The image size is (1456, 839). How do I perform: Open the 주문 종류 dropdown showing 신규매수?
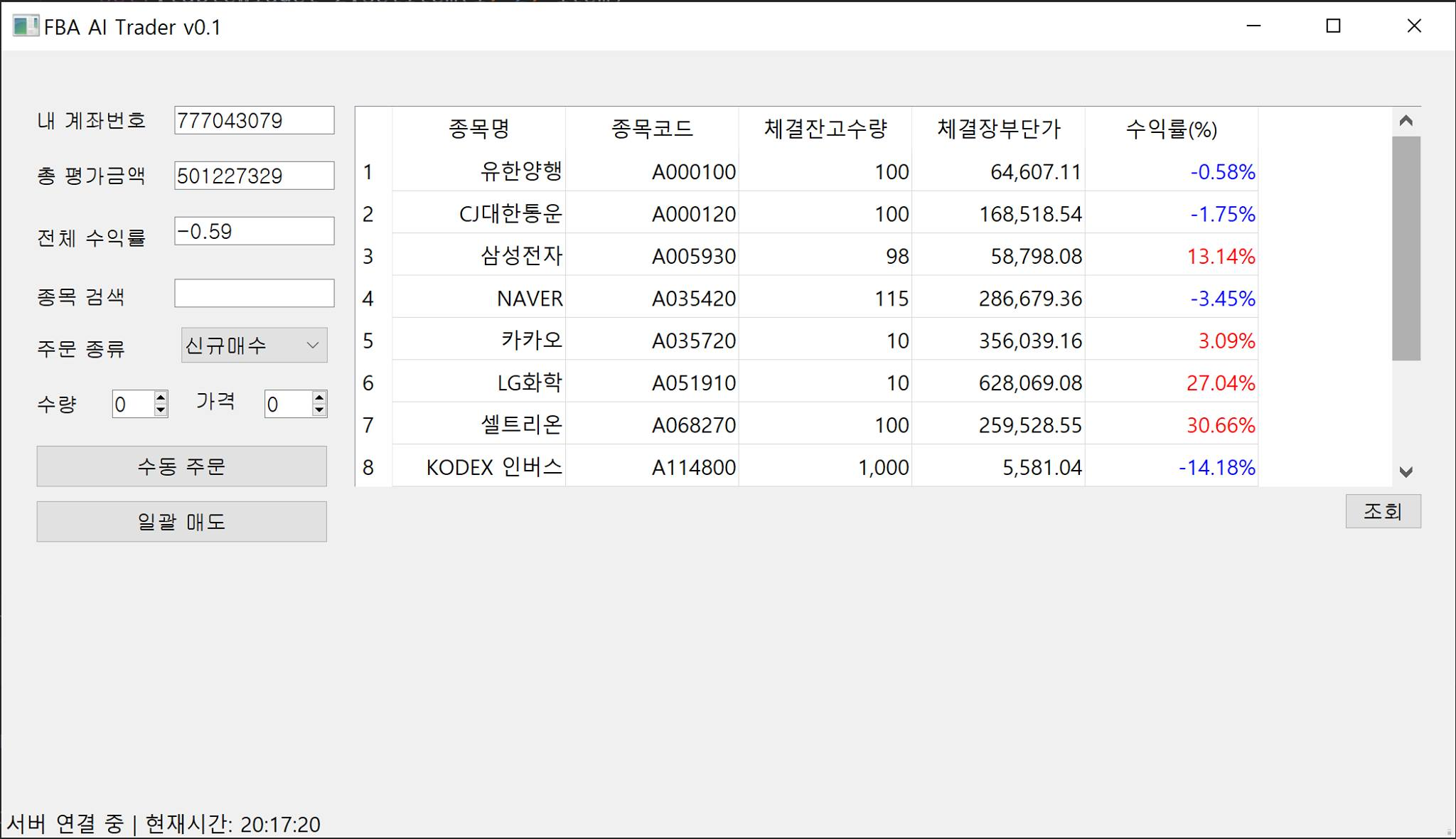[x=255, y=346]
